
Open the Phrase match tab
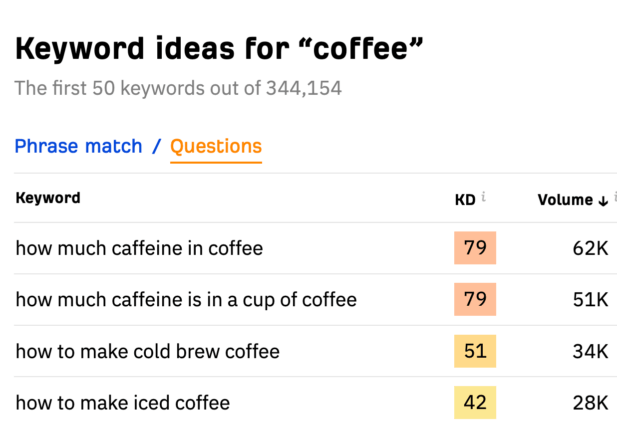click(x=78, y=146)
